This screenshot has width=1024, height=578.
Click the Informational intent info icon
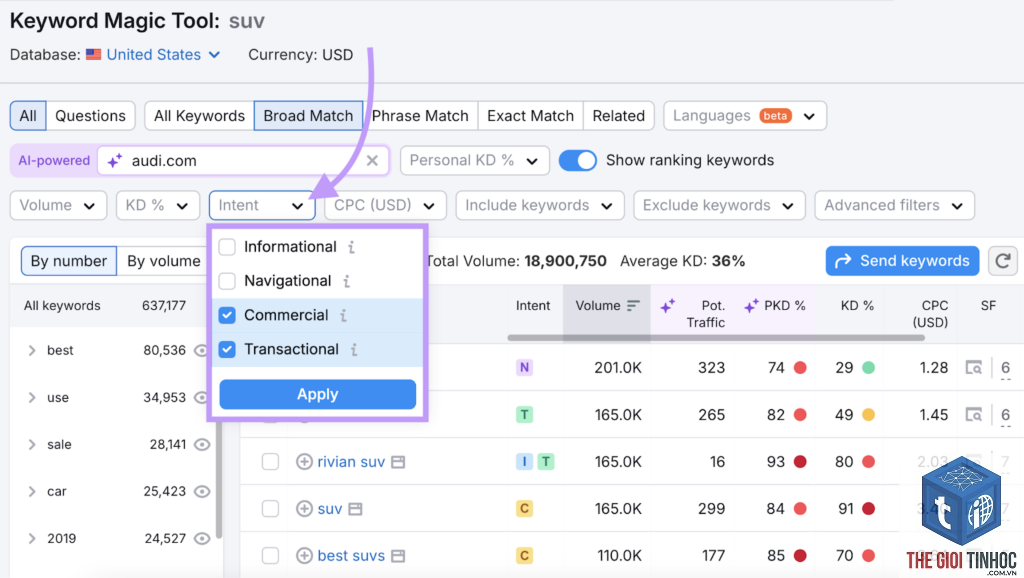tap(351, 247)
